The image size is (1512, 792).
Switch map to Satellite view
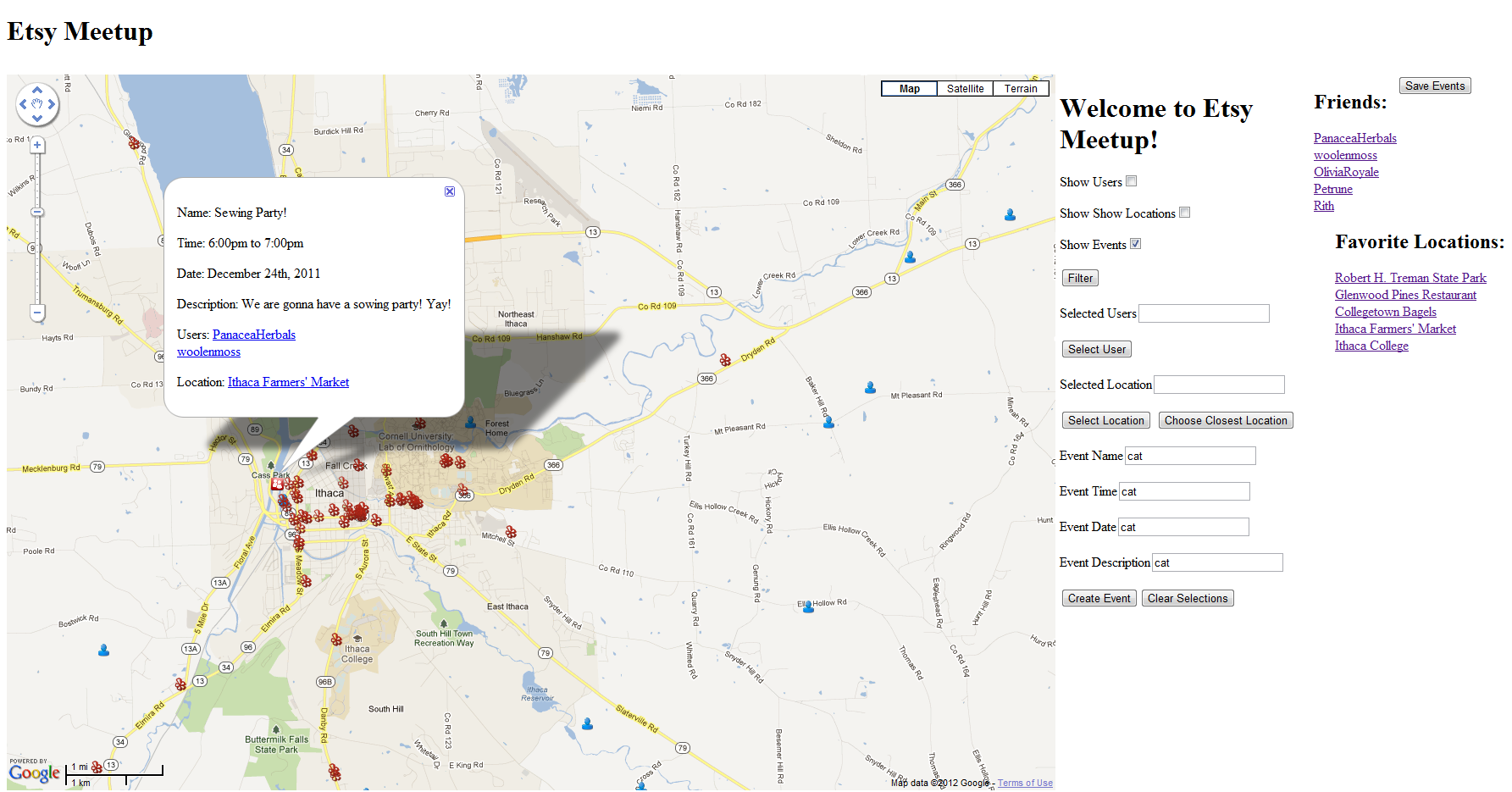965,89
